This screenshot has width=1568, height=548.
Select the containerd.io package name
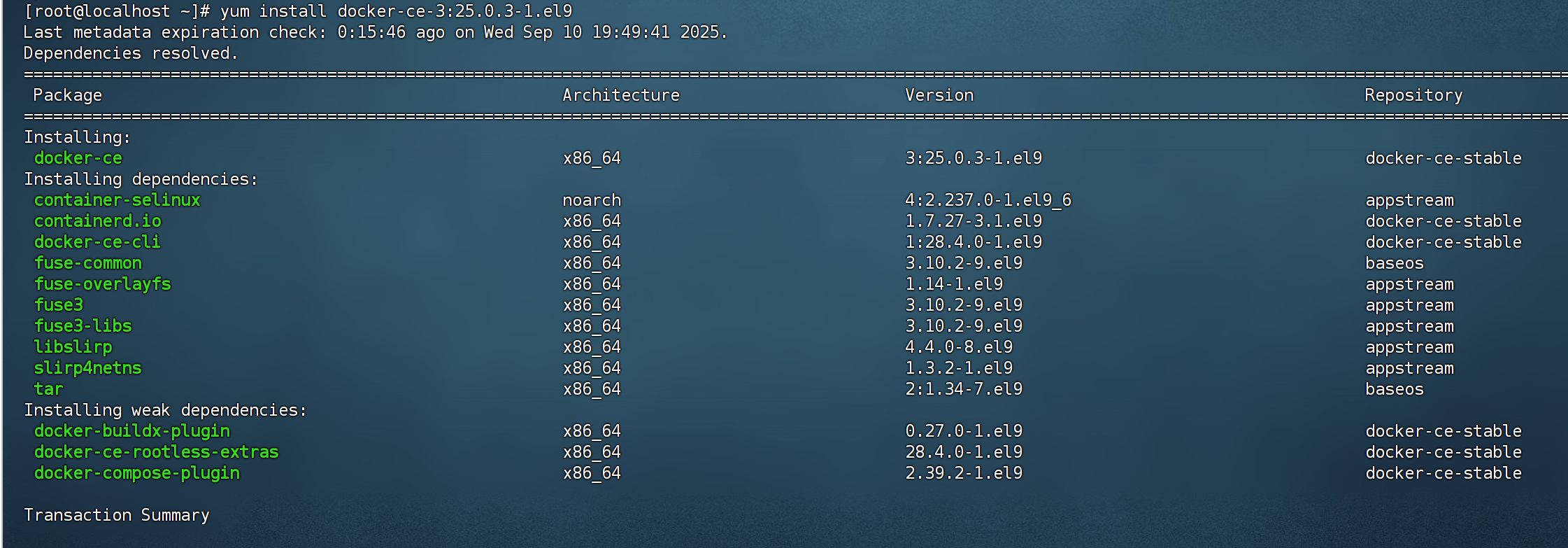coord(98,221)
